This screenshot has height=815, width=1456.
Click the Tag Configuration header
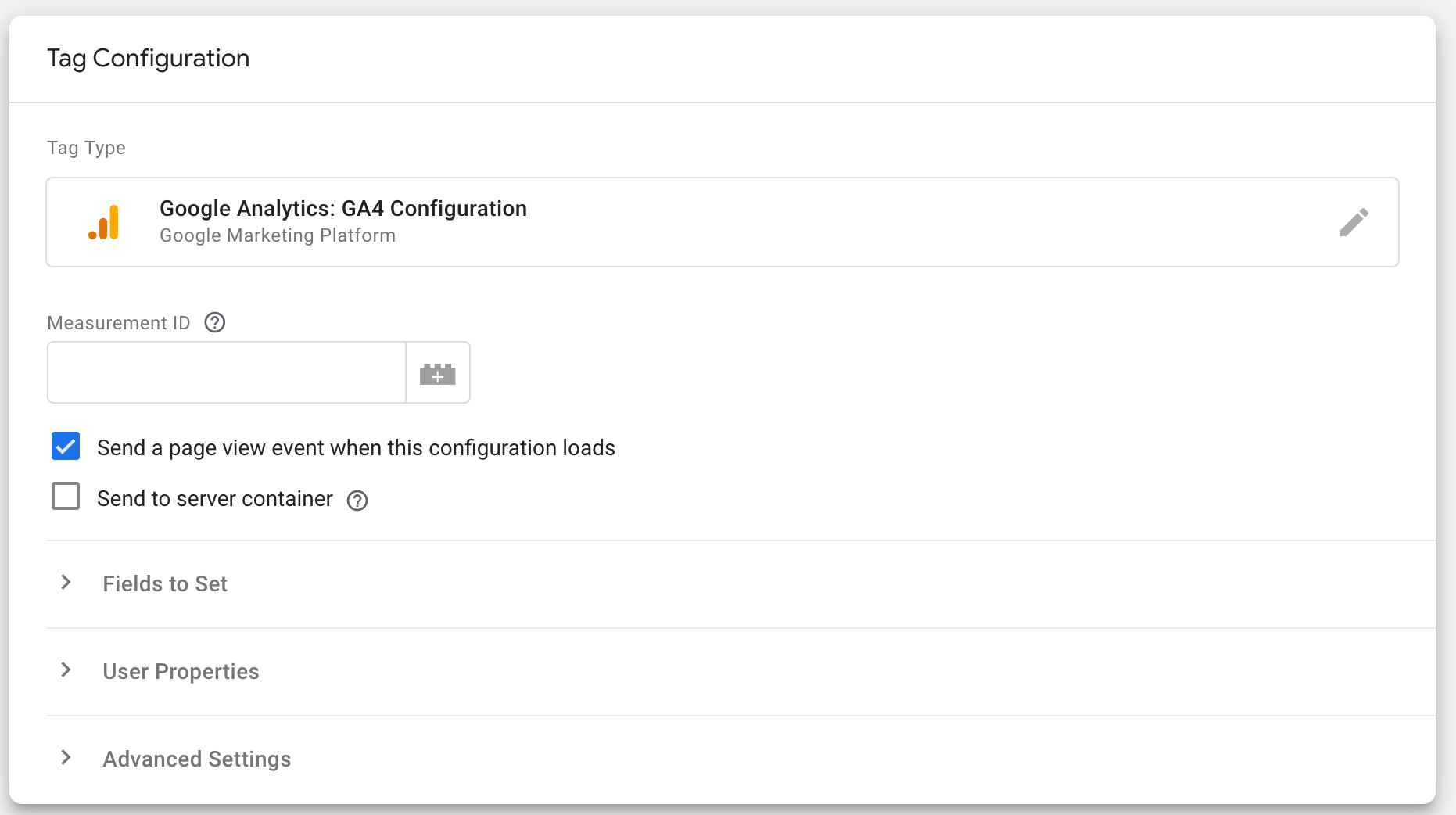click(x=148, y=58)
